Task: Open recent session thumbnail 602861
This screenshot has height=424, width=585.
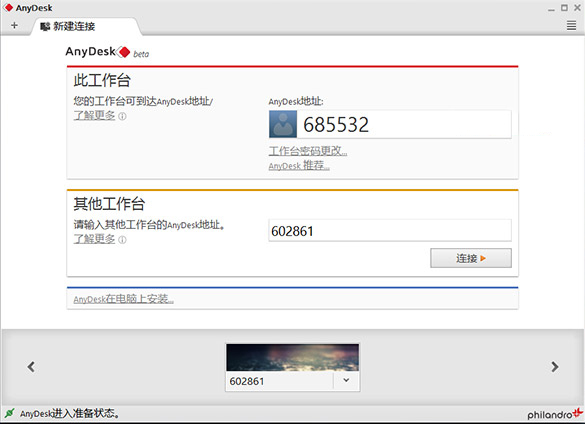Action: (x=292, y=357)
